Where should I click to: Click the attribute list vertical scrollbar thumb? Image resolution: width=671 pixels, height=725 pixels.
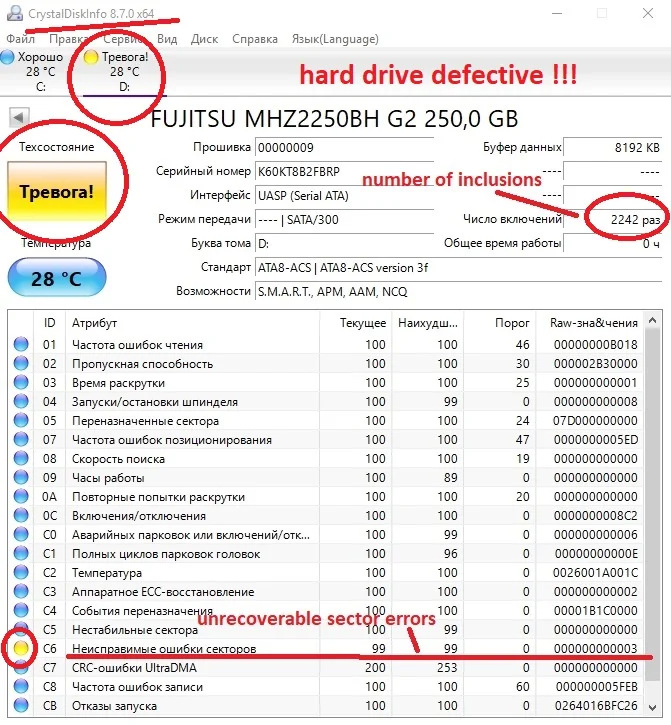tap(653, 504)
